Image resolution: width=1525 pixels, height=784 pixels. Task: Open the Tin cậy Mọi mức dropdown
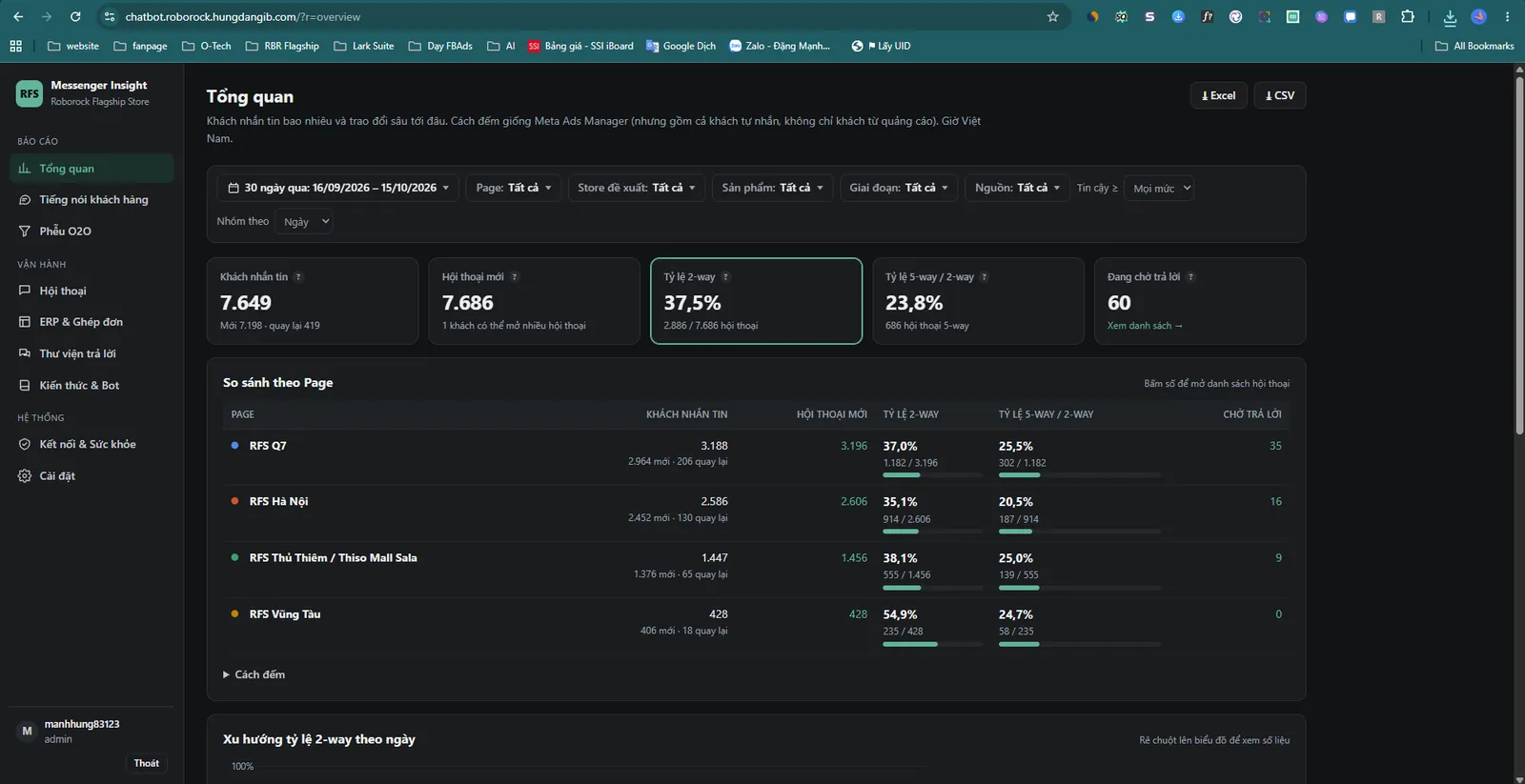coord(1159,189)
